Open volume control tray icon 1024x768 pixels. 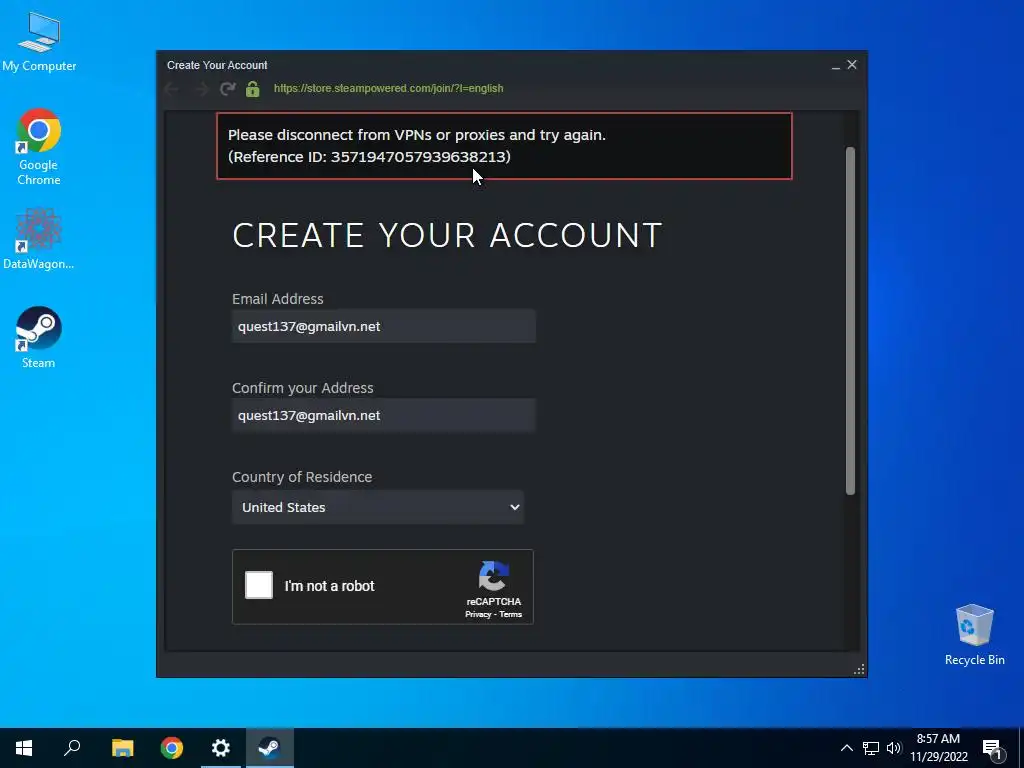893,748
